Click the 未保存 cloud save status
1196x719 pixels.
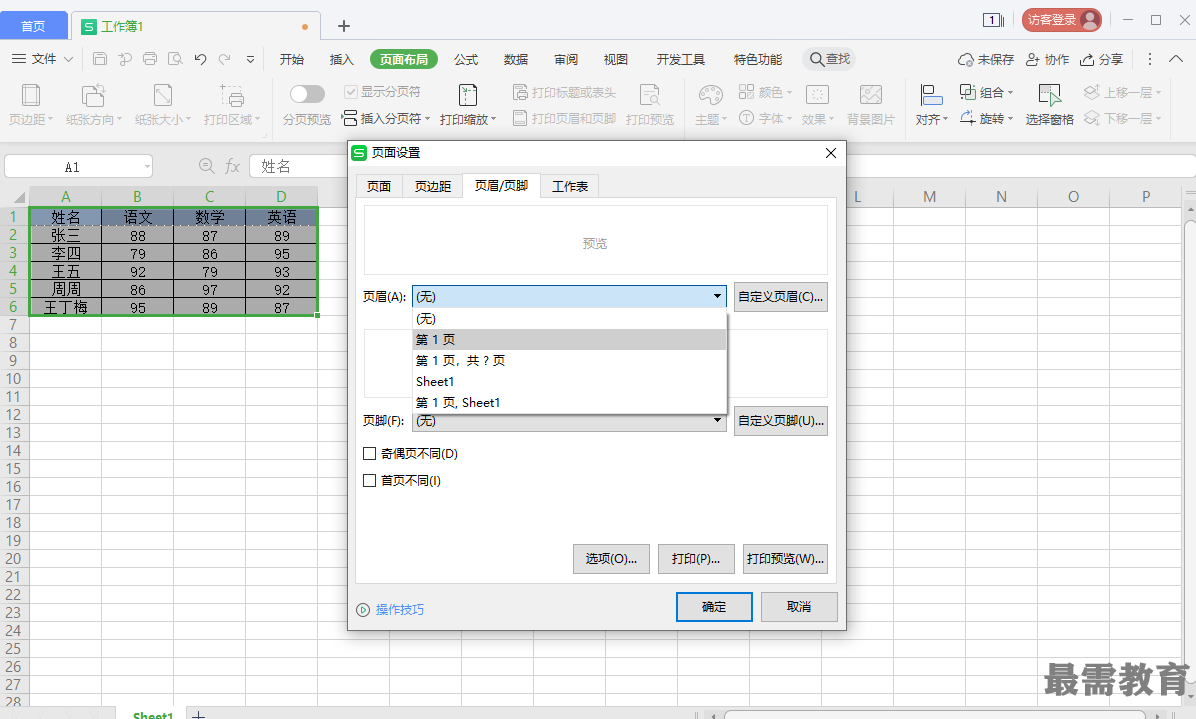(985, 59)
